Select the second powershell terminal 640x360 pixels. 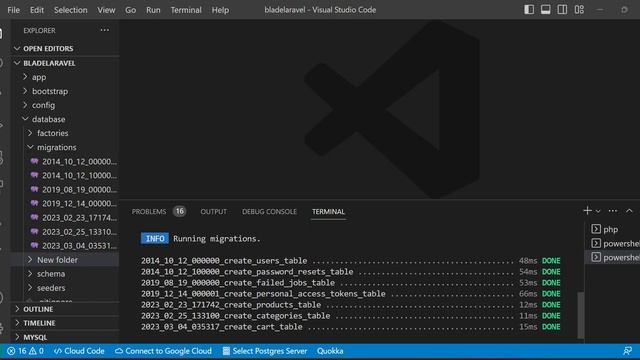coord(613,258)
